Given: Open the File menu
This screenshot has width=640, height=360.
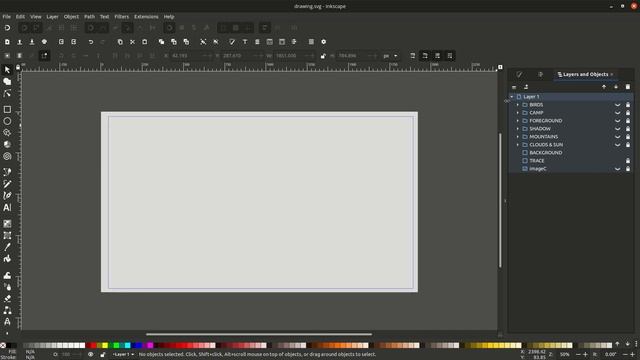Looking at the screenshot, I should tap(7, 17).
